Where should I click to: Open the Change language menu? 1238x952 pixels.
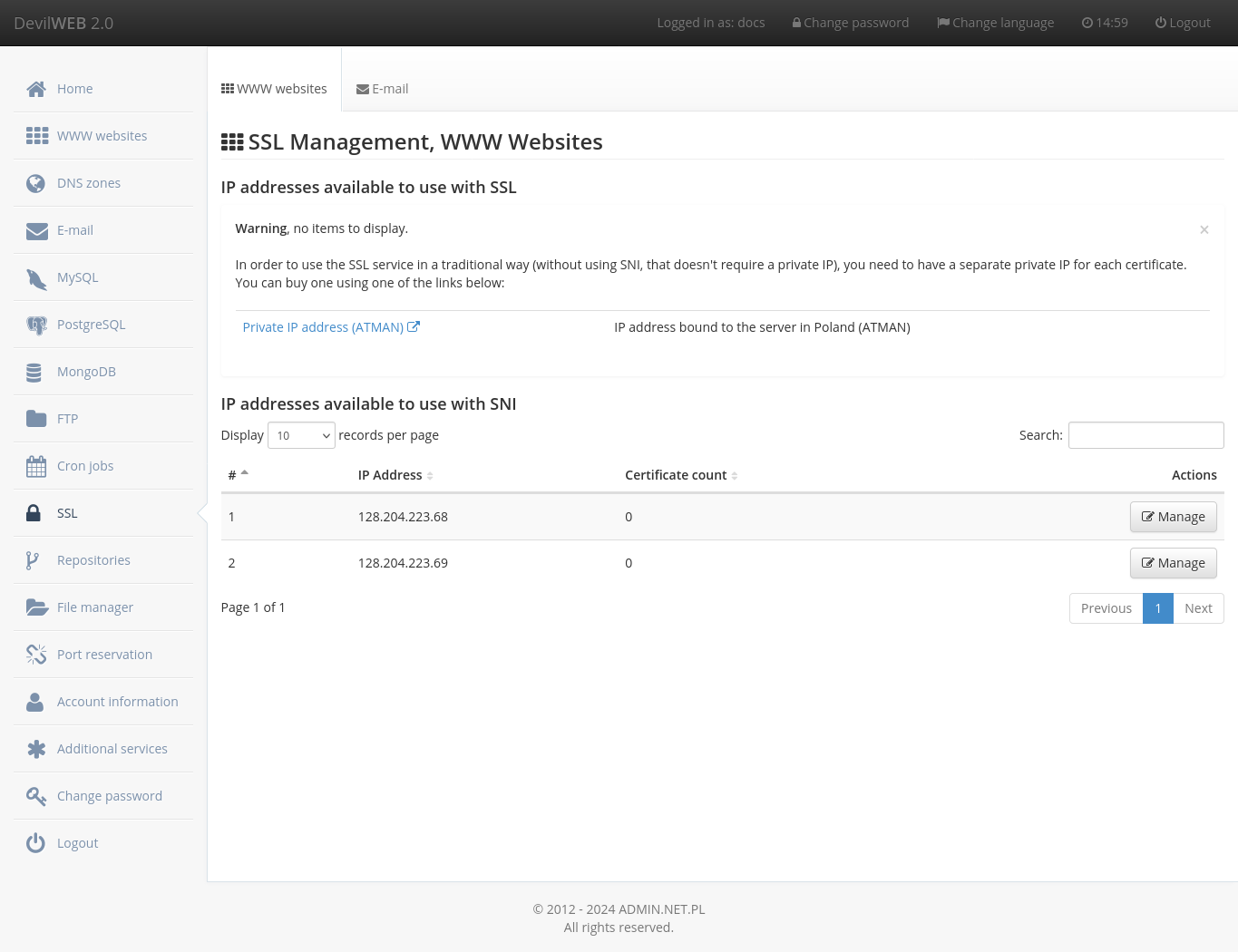point(995,22)
